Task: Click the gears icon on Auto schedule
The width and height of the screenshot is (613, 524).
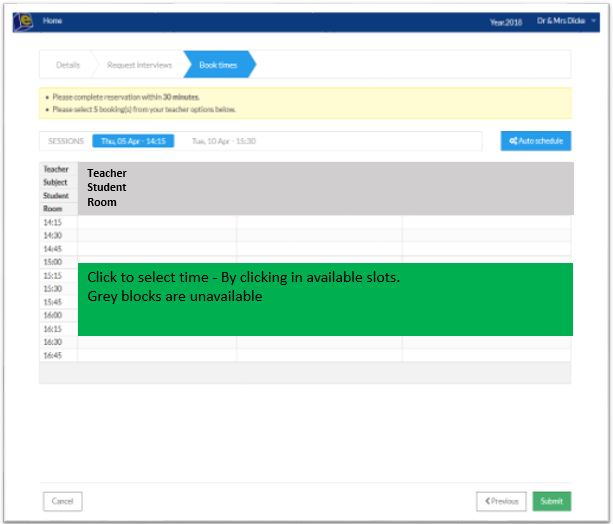Action: pos(513,141)
